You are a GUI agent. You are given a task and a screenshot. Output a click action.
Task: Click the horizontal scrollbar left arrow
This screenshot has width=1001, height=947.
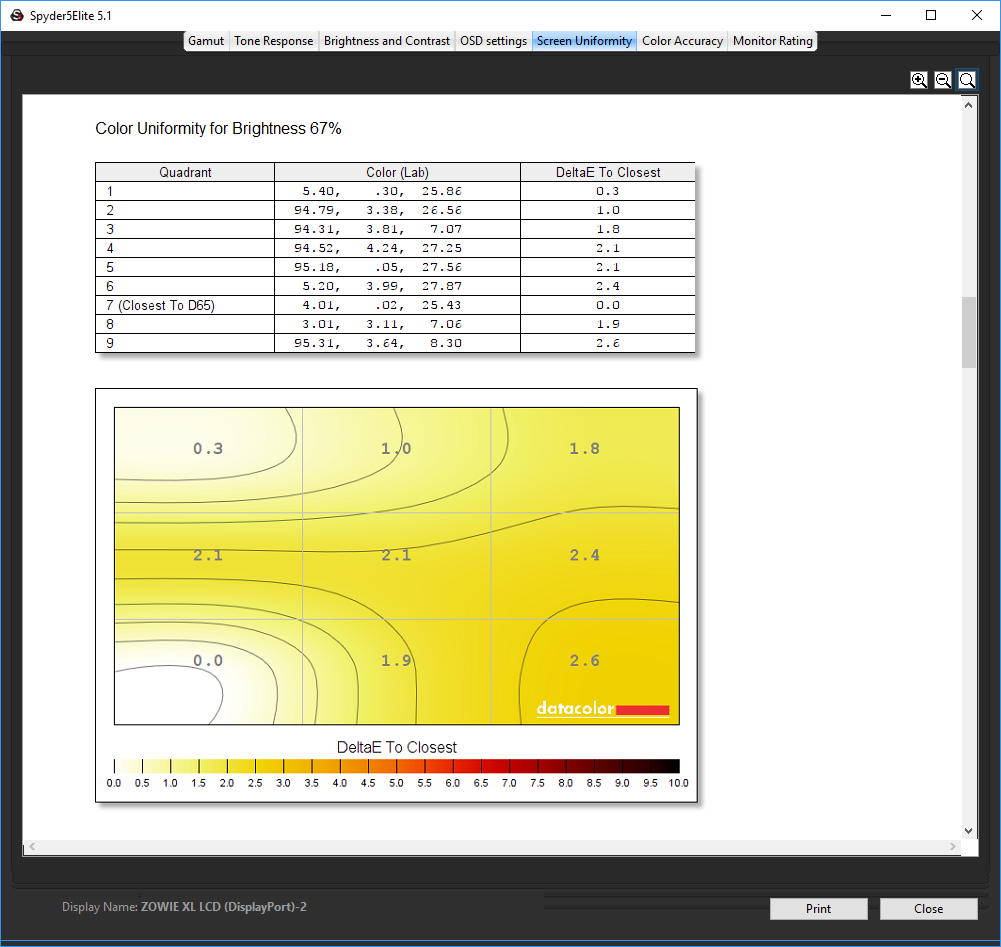click(32, 847)
